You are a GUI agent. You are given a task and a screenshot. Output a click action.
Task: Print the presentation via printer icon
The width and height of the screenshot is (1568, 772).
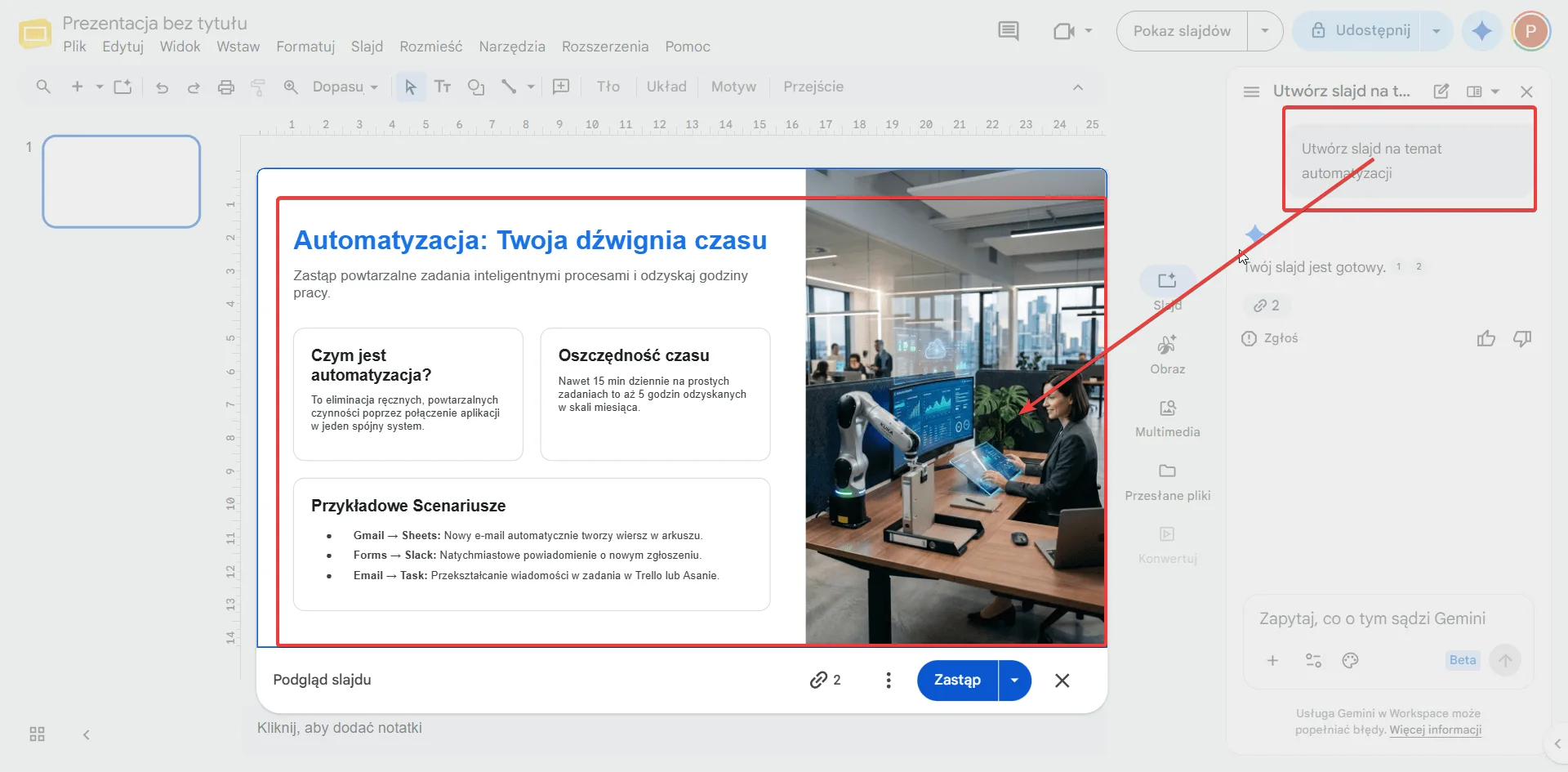(x=226, y=87)
